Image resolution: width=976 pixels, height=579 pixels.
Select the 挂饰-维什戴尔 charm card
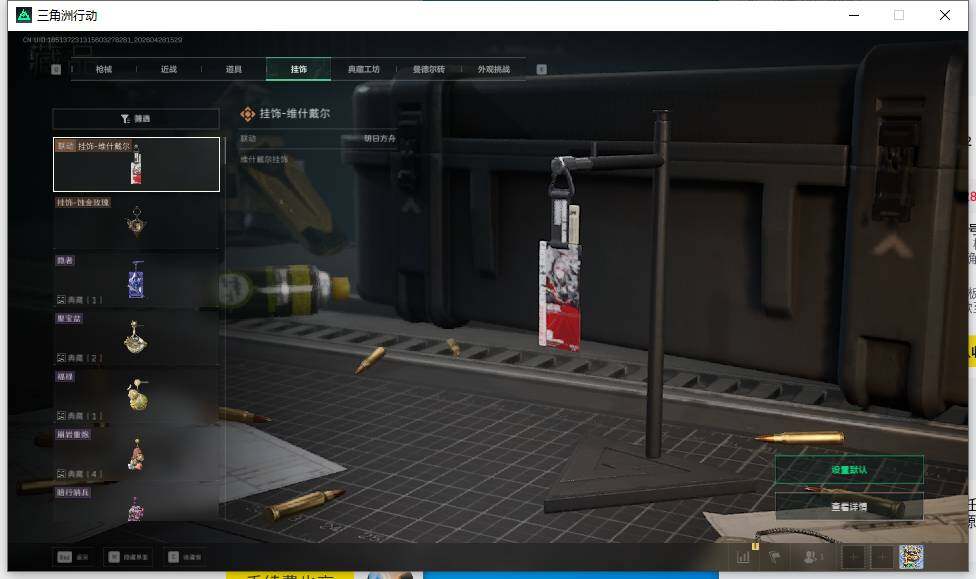point(136,164)
